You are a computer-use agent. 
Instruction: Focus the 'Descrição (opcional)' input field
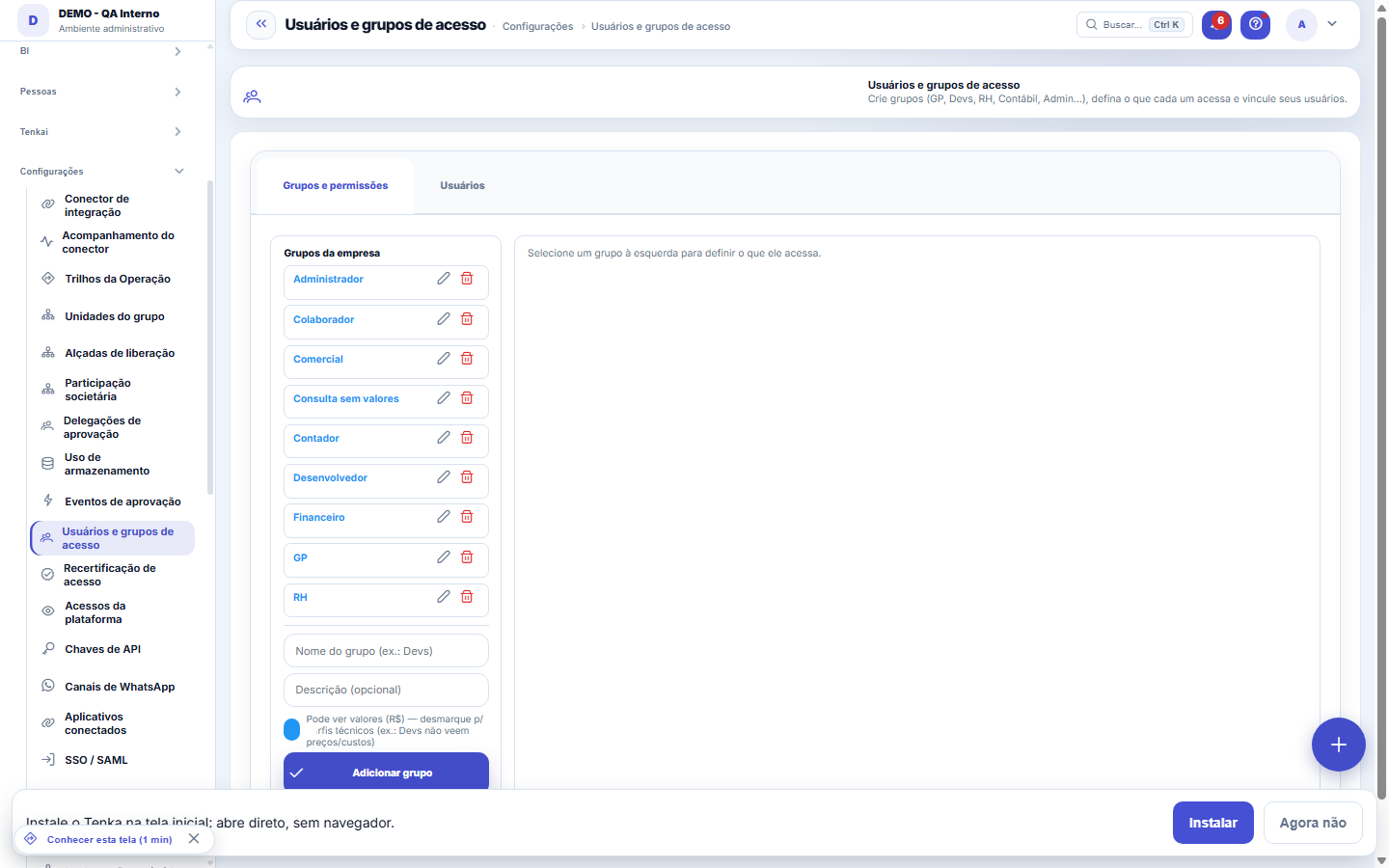tap(386, 690)
